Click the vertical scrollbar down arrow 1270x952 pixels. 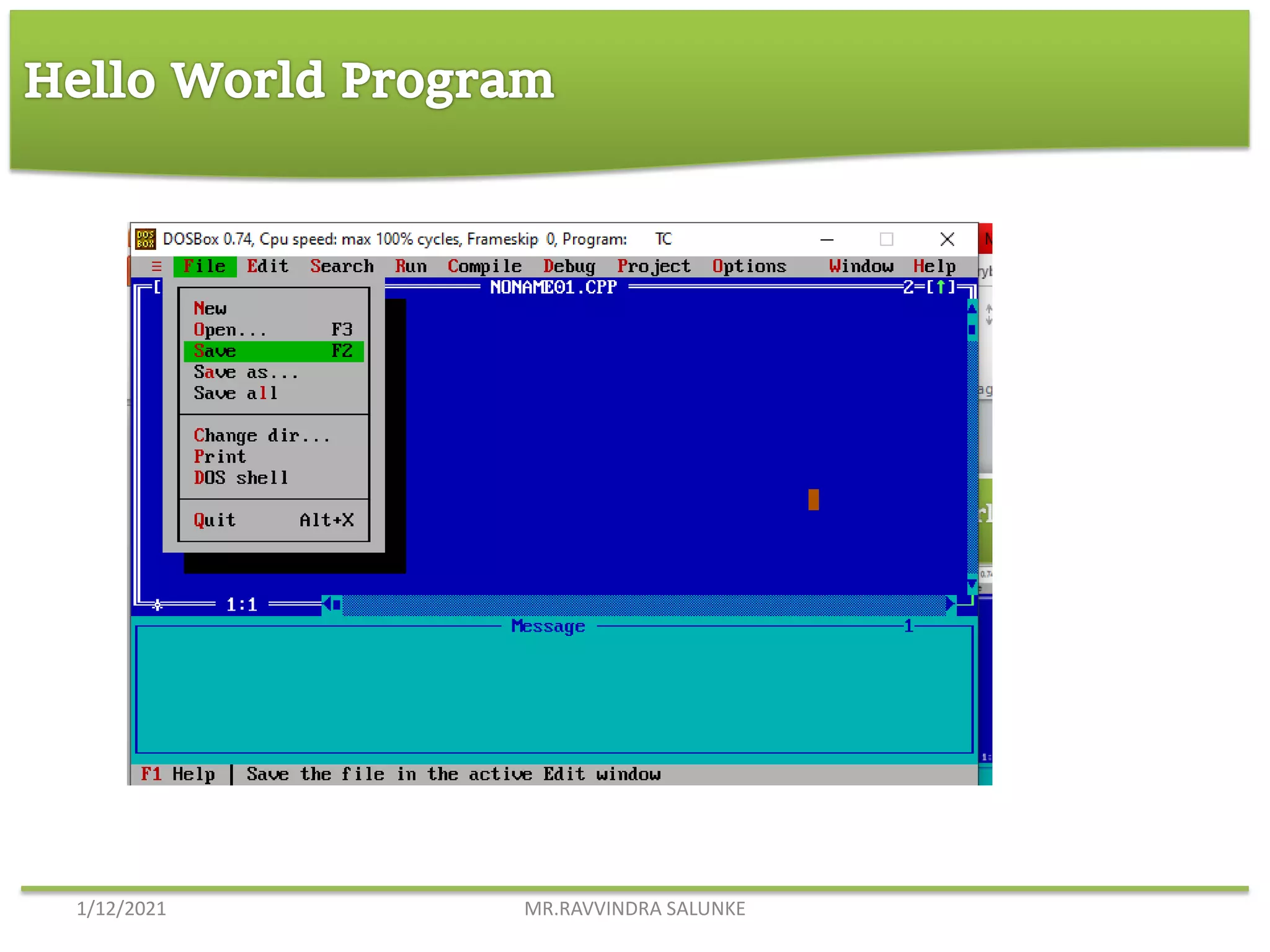[x=972, y=584]
